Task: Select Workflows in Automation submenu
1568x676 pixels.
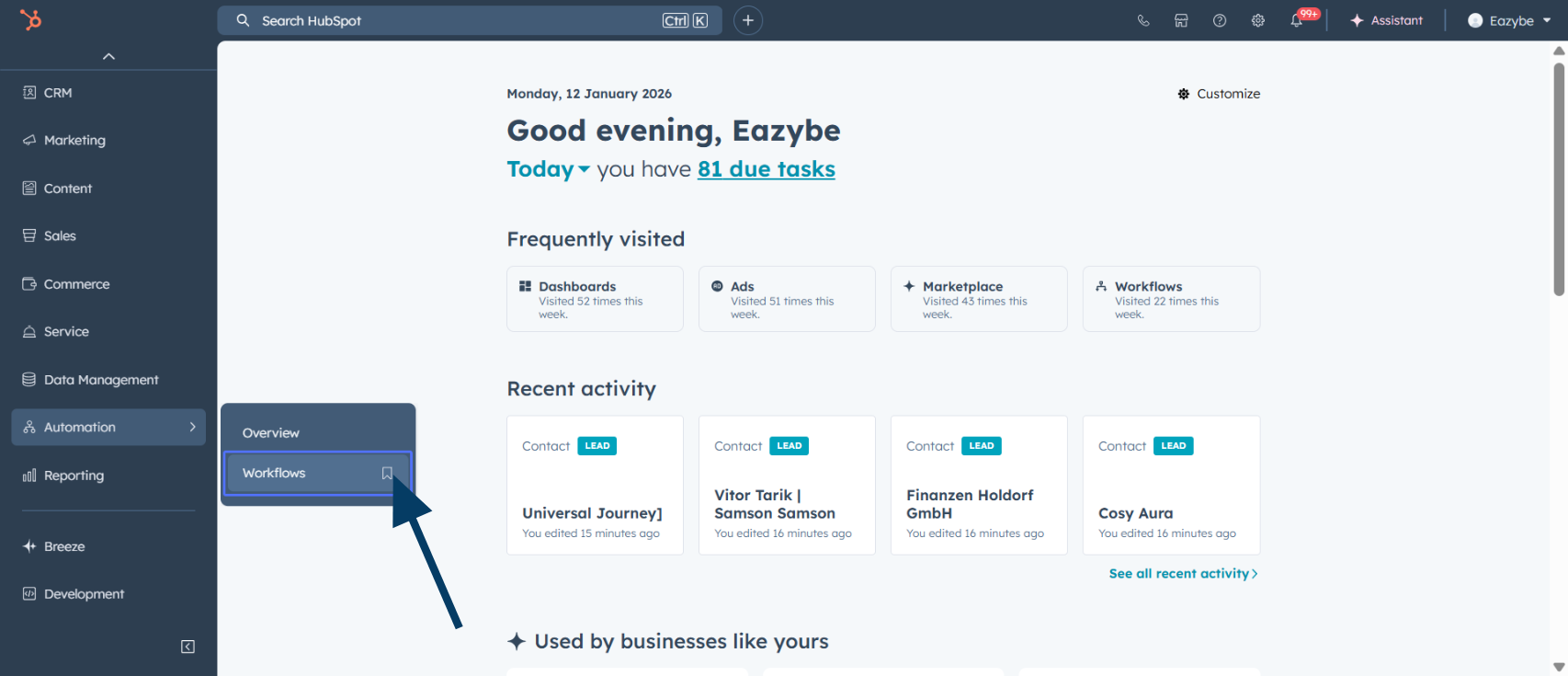Action: pyautogui.click(x=318, y=473)
